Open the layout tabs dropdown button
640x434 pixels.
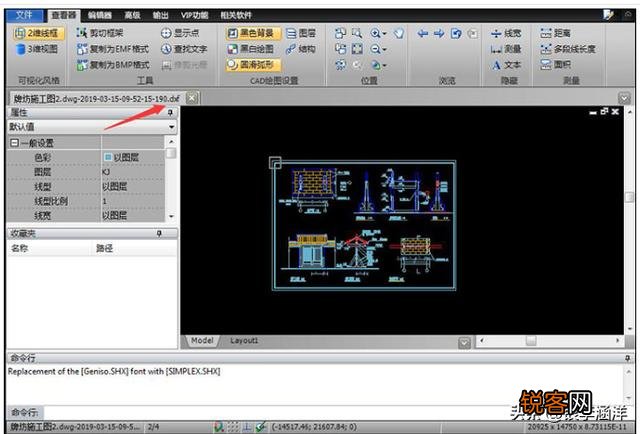coord(464,342)
